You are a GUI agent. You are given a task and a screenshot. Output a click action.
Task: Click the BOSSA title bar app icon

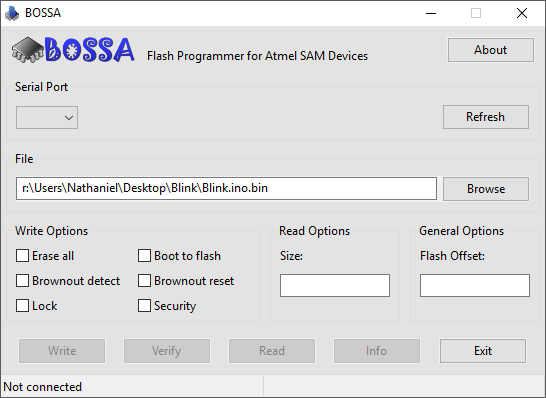point(12,13)
